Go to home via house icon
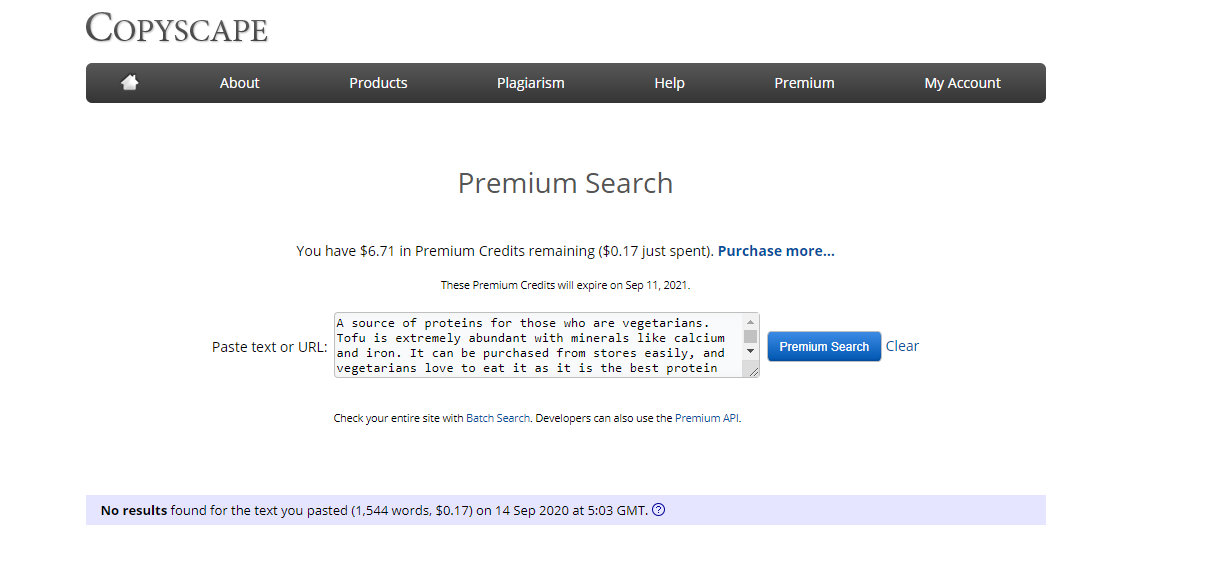 129,83
